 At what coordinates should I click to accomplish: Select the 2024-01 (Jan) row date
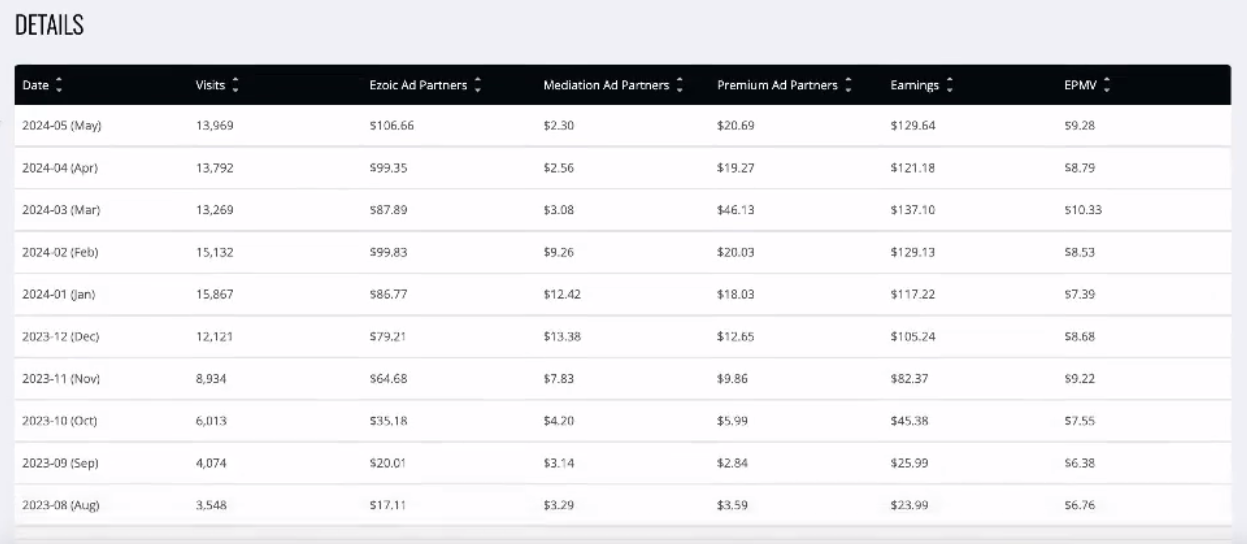[59, 295]
